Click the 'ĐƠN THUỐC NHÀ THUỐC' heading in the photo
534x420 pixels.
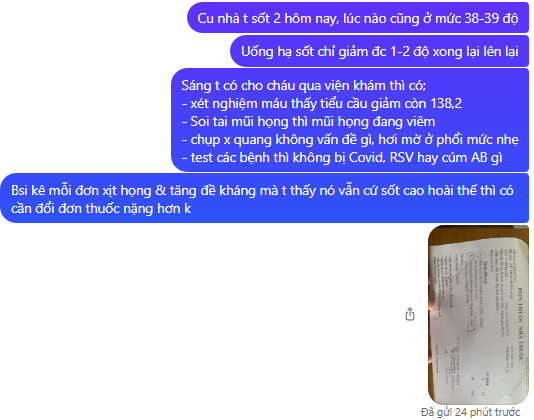tap(520, 324)
